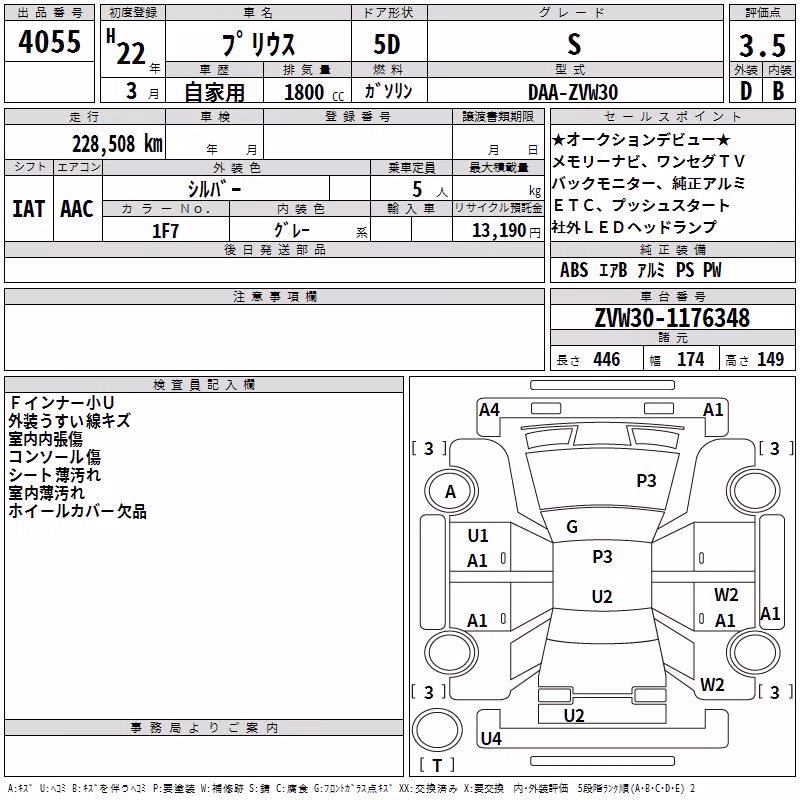Select the inspector note Fインナー小U

click(61, 403)
